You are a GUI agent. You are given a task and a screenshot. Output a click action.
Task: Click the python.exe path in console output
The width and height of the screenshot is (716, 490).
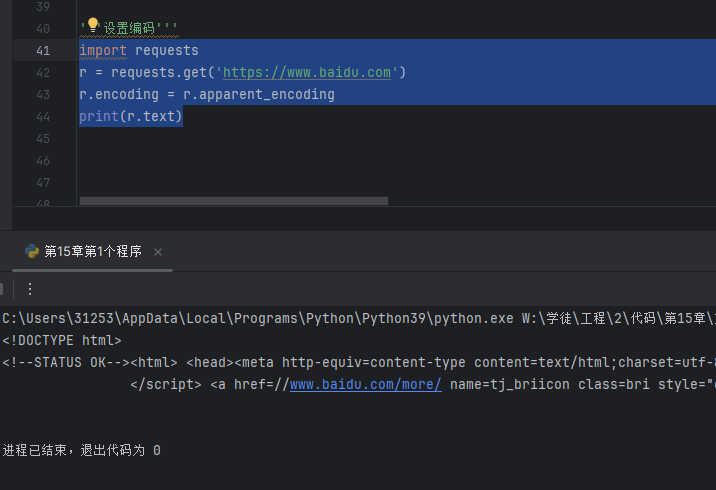(258, 318)
